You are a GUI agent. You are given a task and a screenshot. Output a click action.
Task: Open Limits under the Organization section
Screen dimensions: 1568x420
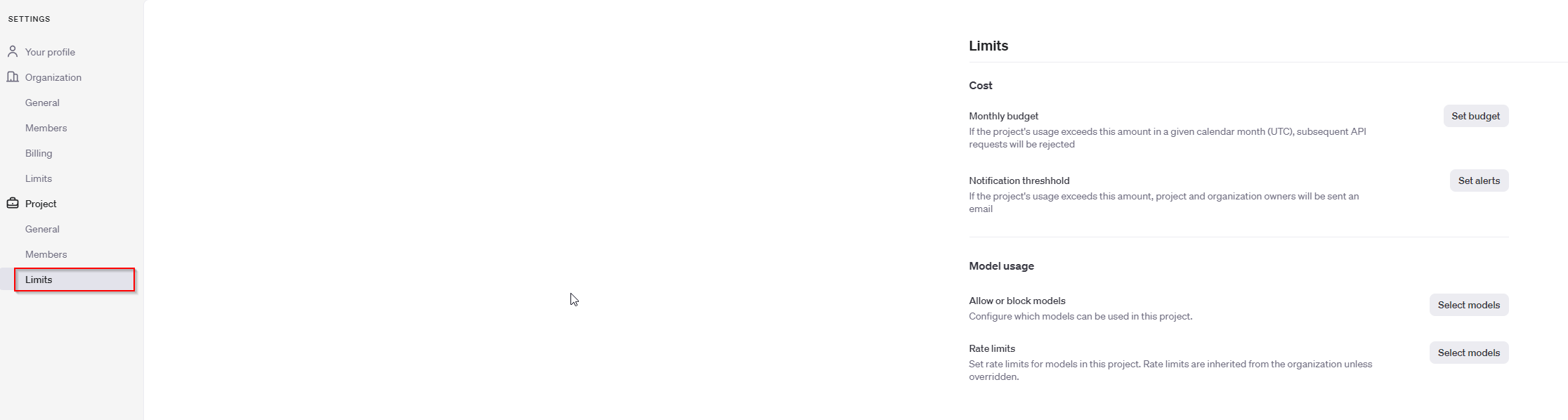(39, 178)
